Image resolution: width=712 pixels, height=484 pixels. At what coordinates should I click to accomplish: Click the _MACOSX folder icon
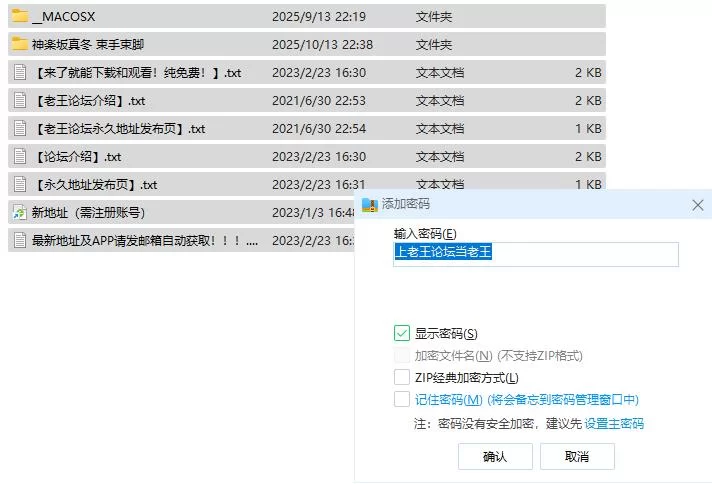pyautogui.click(x=20, y=16)
